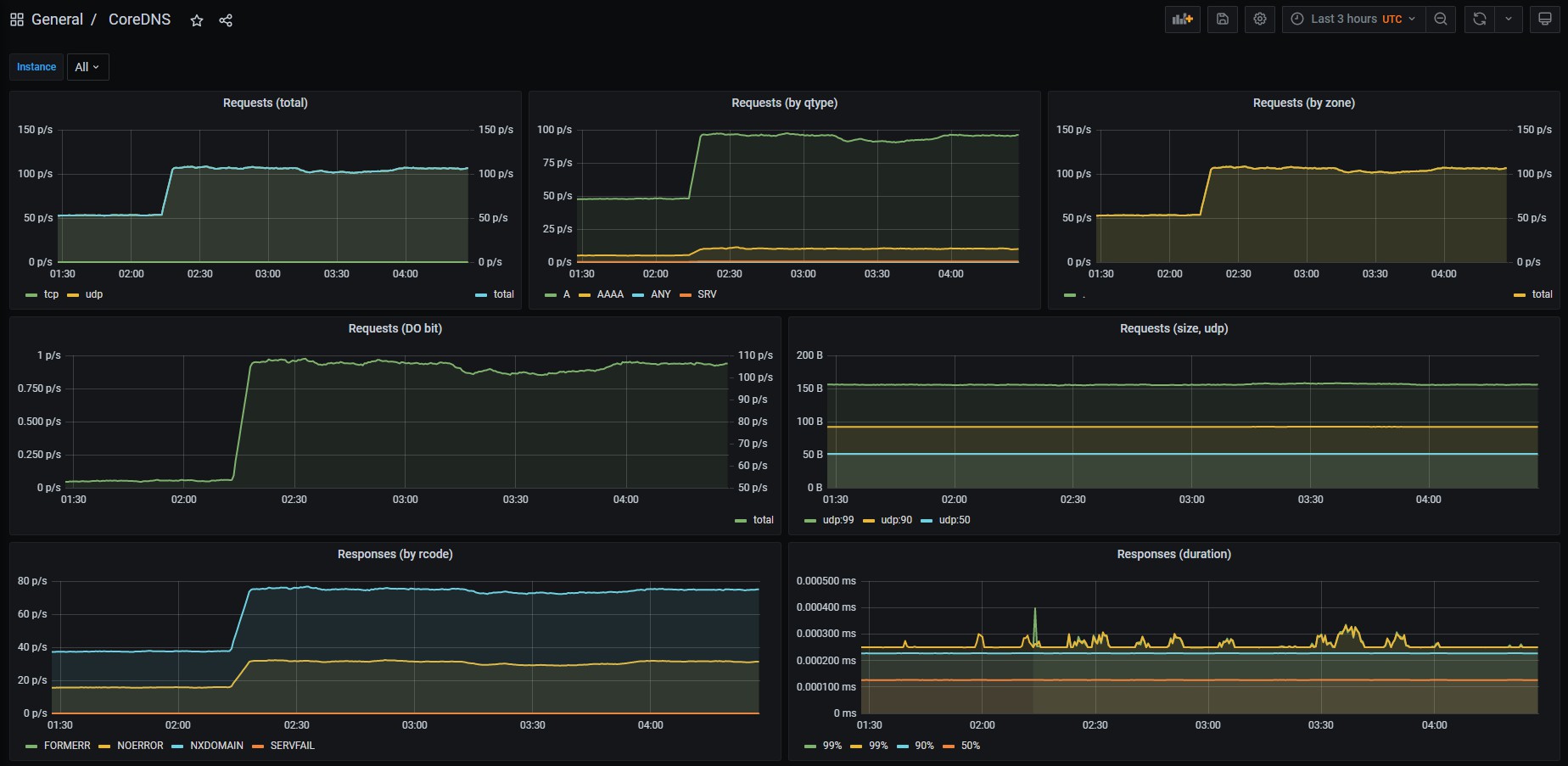Click the 110 p/s right-axis label in DO bit panel
The height and width of the screenshot is (766, 1568).
(755, 355)
